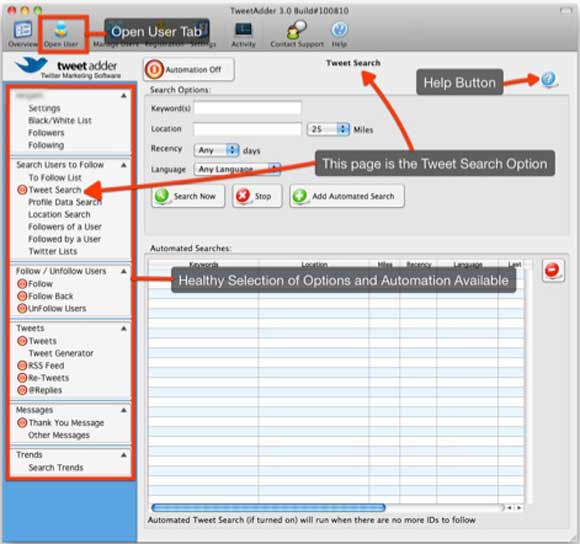Click the Search Now button

point(188,196)
